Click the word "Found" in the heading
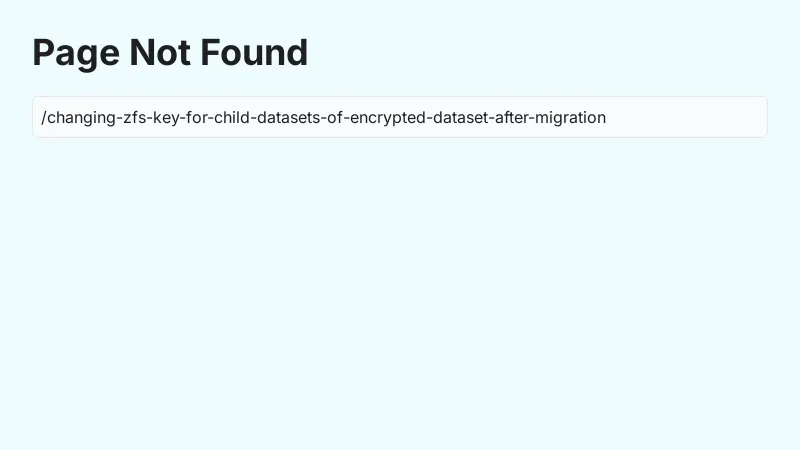This screenshot has height=450, width=800. [x=254, y=53]
